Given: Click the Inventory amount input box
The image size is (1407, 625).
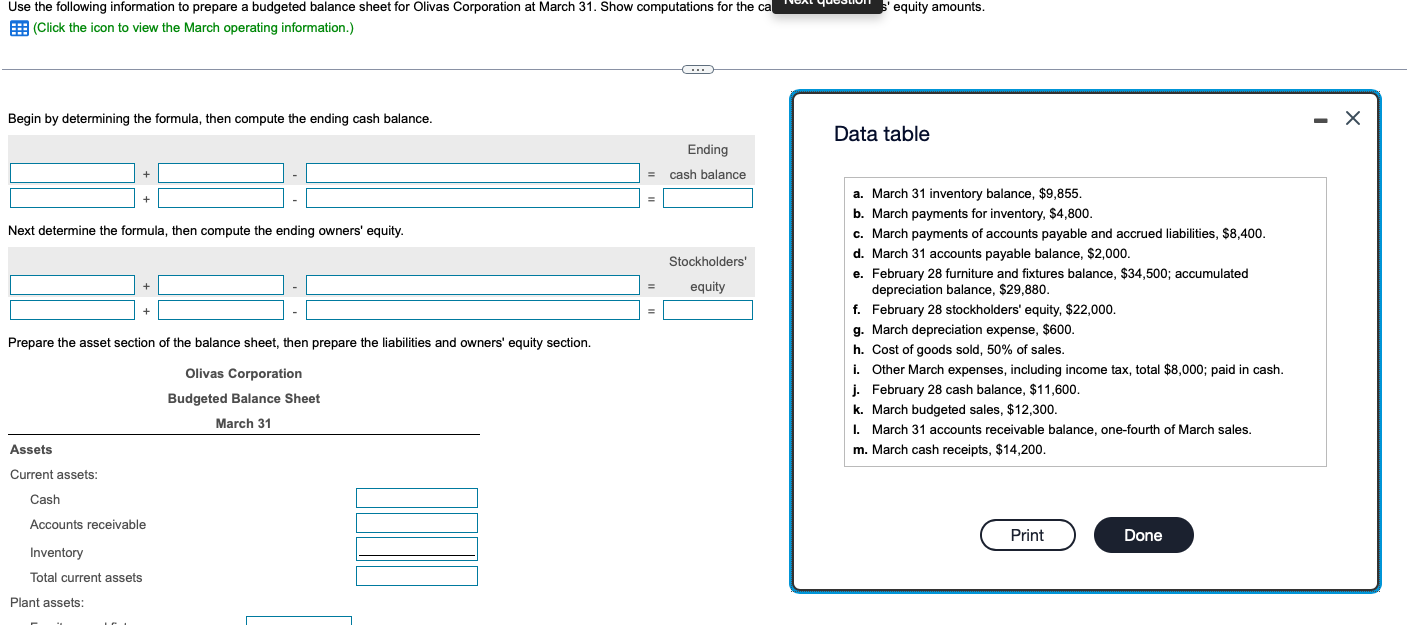Looking at the screenshot, I should [416, 548].
